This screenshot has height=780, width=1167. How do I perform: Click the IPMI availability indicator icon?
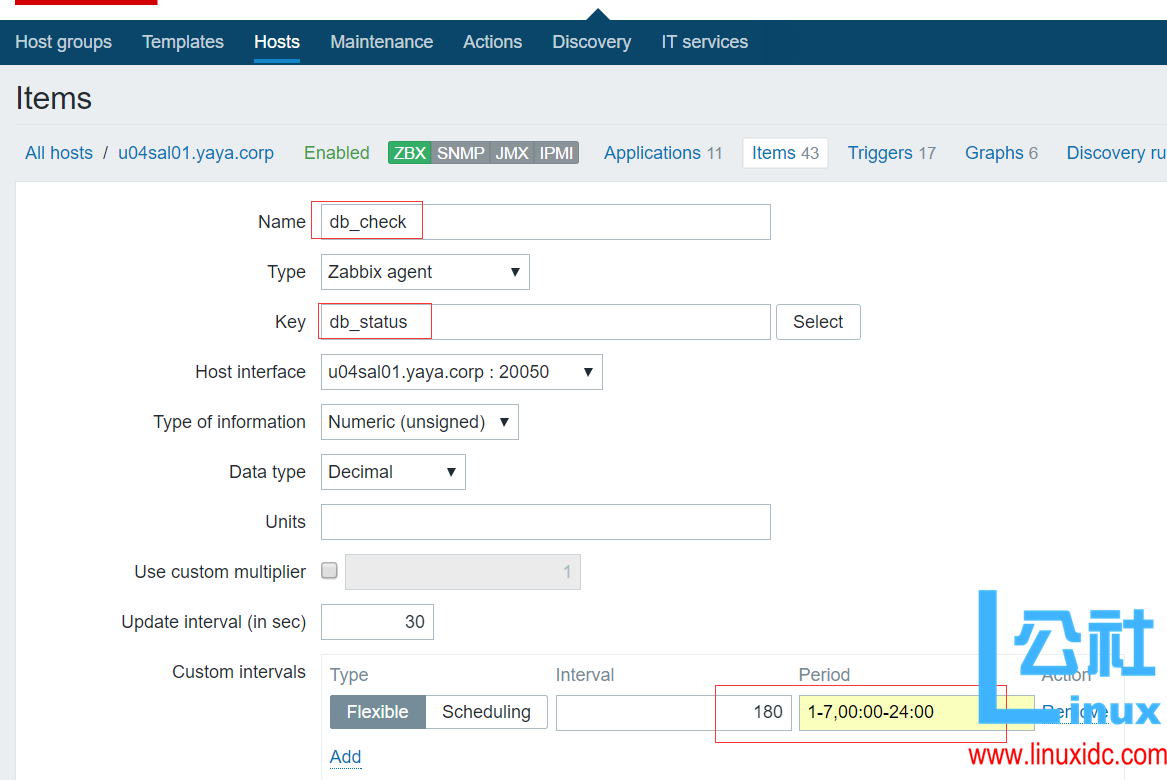pos(556,153)
